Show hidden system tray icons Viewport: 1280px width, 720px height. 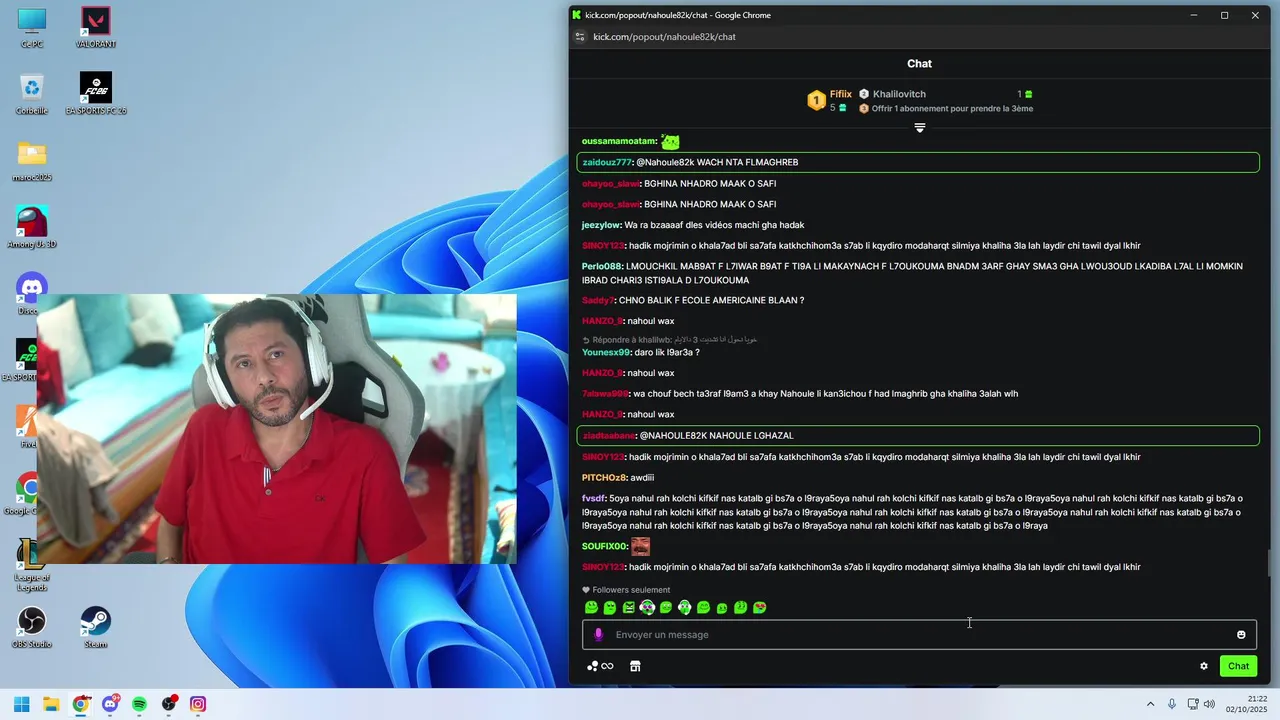(x=1150, y=704)
